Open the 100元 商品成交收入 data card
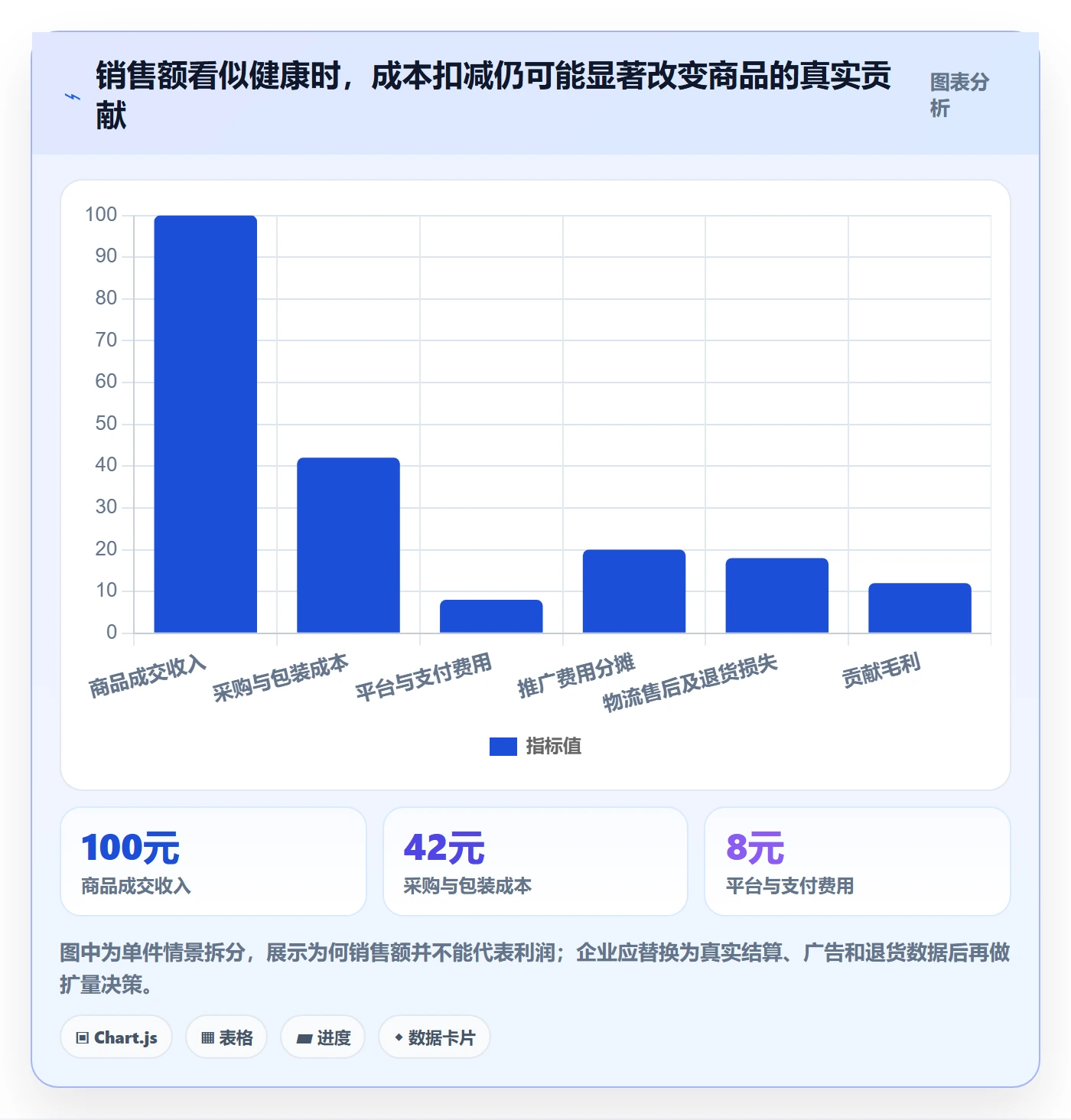Viewport: 1071px width, 1120px height. pyautogui.click(x=213, y=861)
